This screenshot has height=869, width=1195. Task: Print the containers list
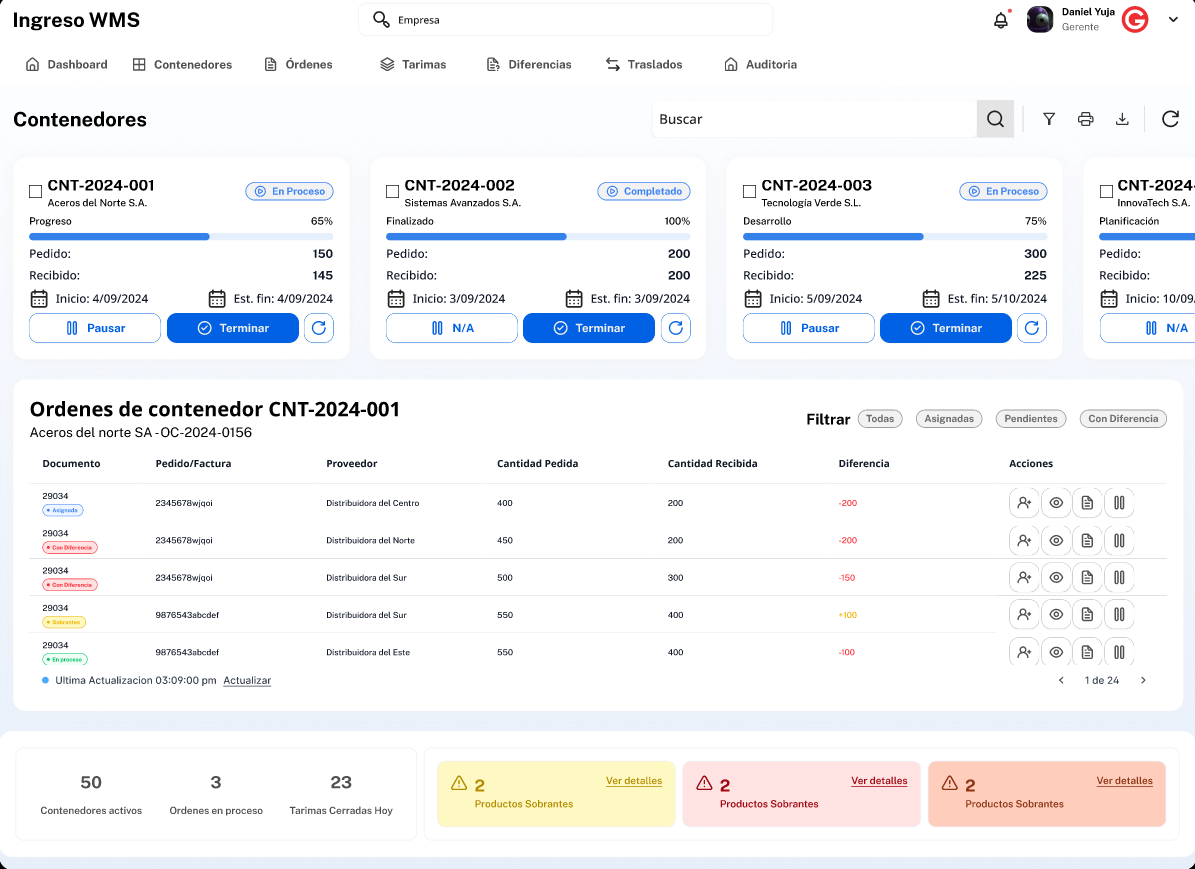[x=1085, y=119]
